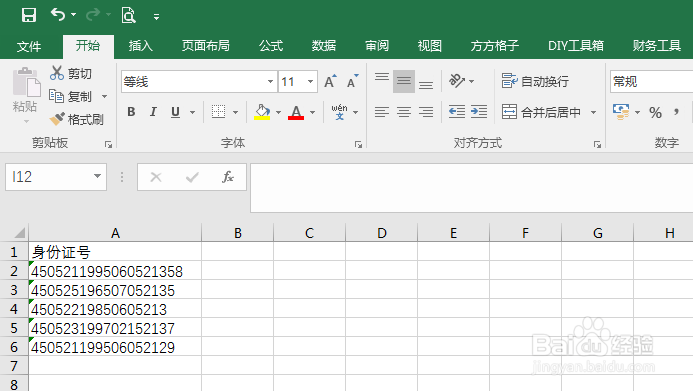Click the select all corner triangle
The height and width of the screenshot is (391, 693).
point(19,232)
